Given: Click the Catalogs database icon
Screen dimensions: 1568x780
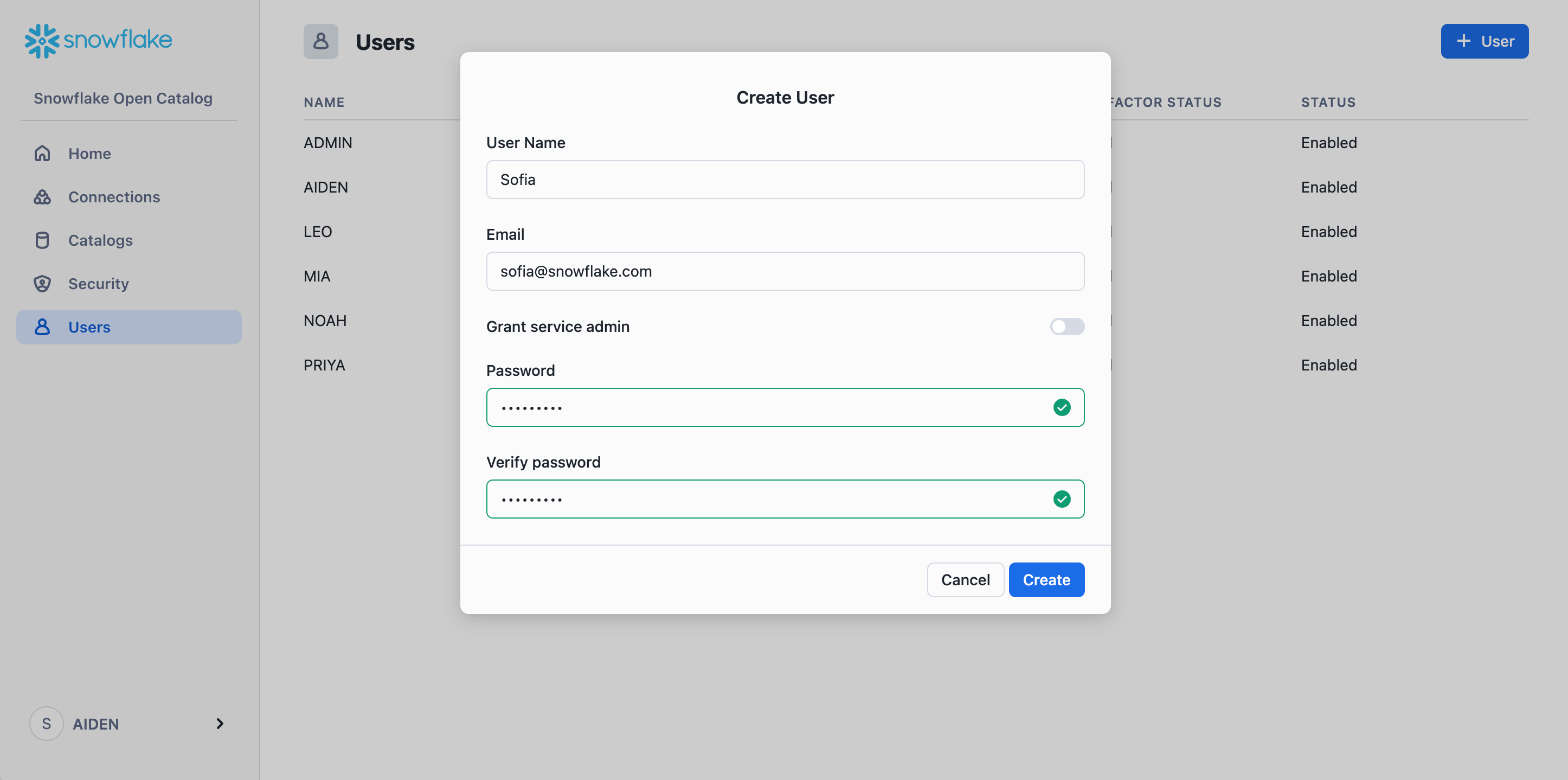Looking at the screenshot, I should coord(42,240).
